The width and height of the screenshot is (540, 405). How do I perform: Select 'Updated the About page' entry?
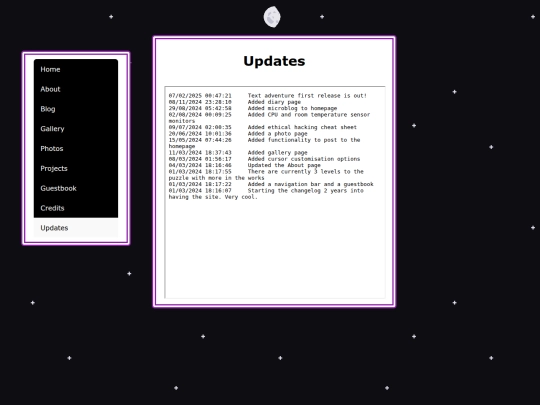pyautogui.click(x=284, y=165)
